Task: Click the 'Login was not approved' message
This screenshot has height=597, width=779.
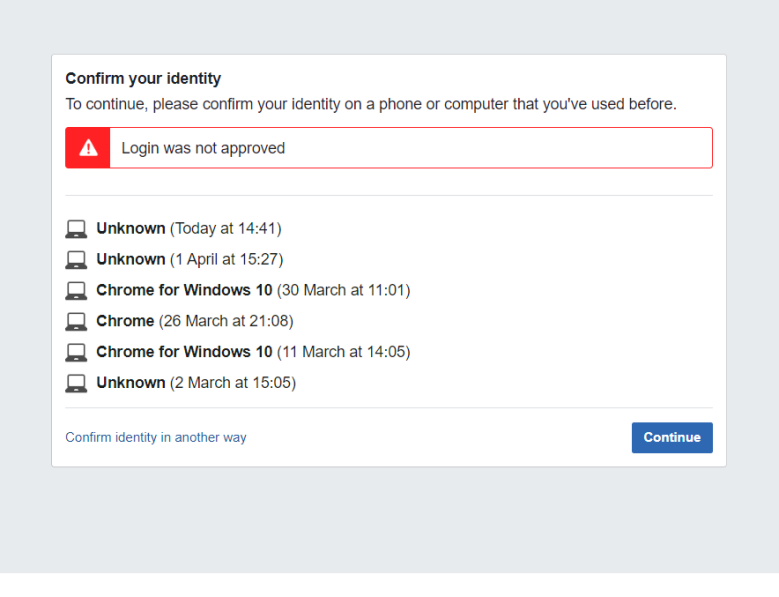Action: (203, 148)
